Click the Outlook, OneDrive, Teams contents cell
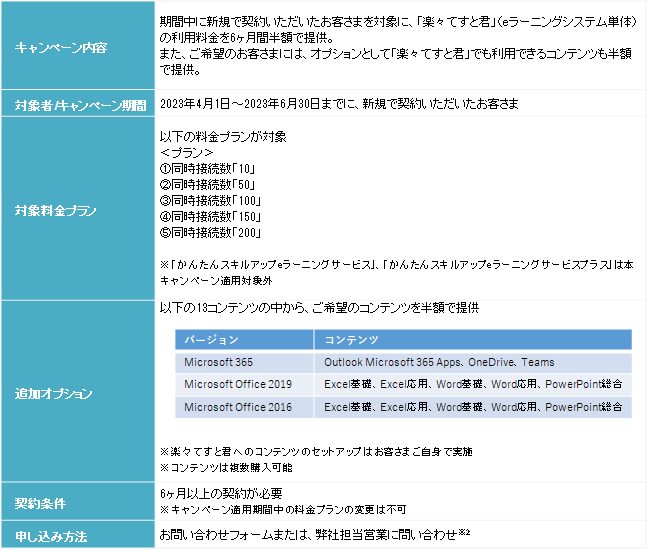 [473, 362]
